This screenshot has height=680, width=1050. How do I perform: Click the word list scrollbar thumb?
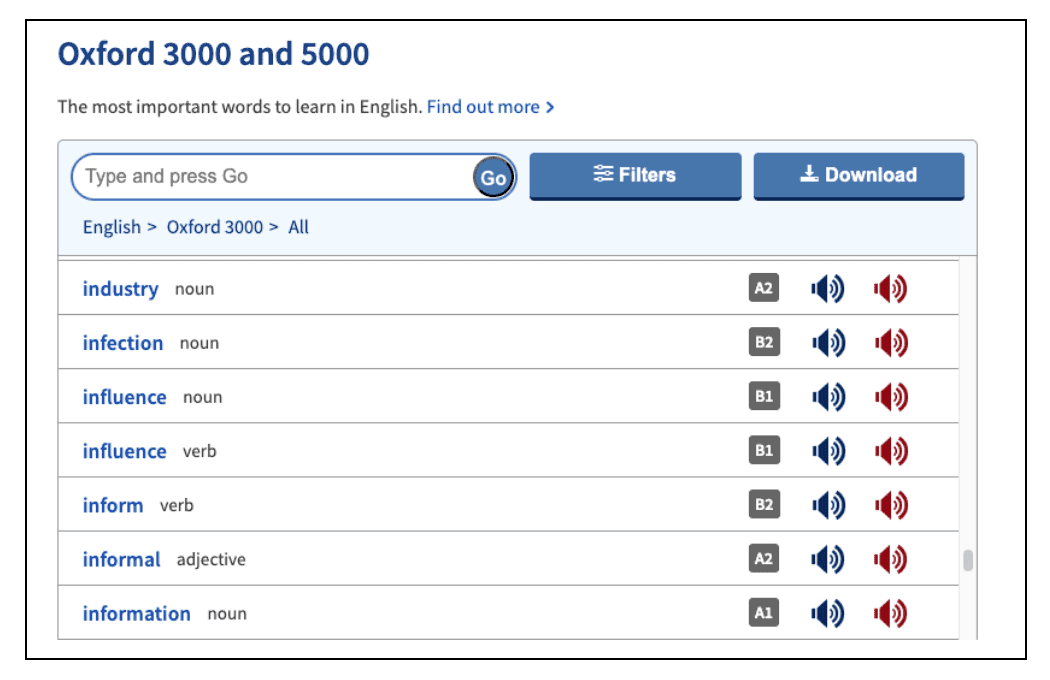(967, 561)
